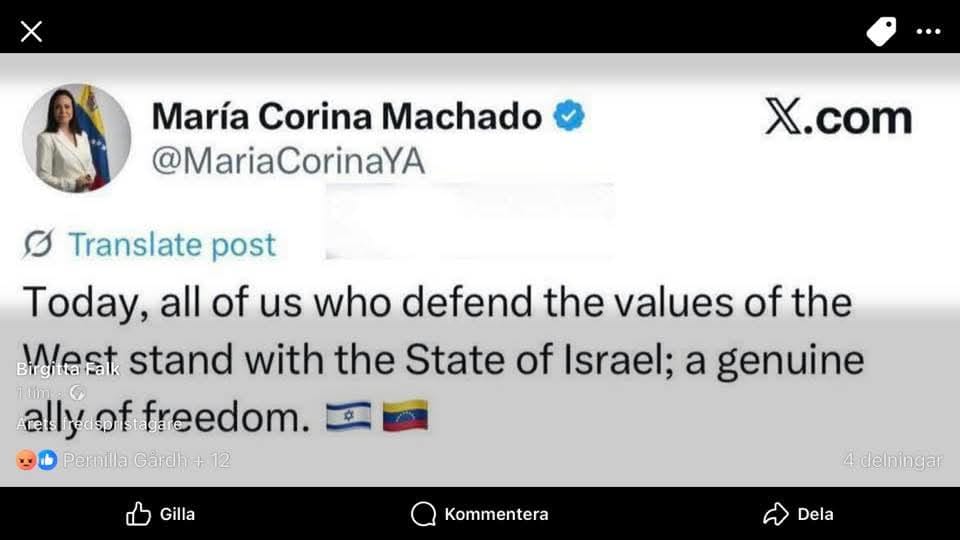Click the X.com logo
This screenshot has height=540, width=960.
[838, 118]
